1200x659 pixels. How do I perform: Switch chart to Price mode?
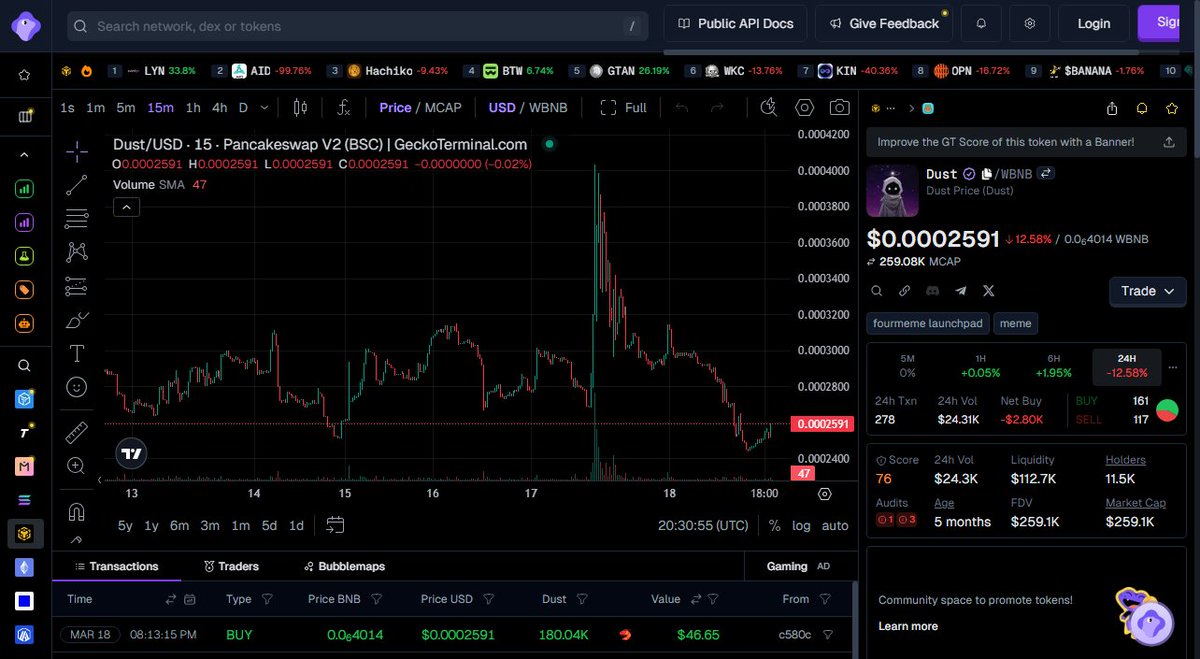click(x=395, y=107)
